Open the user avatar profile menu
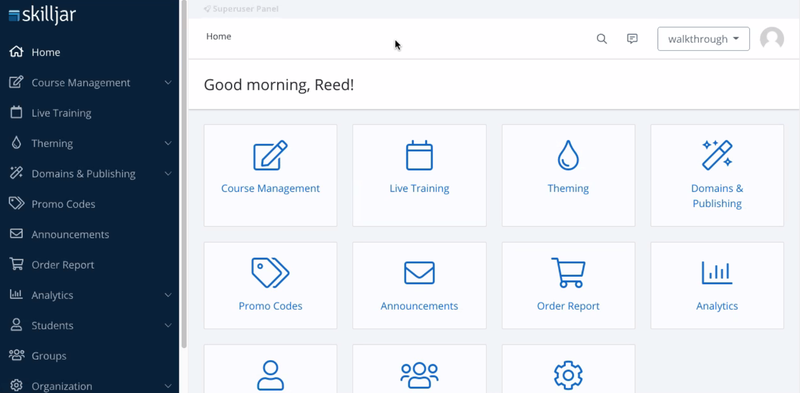The height and width of the screenshot is (393, 800). [x=772, y=39]
